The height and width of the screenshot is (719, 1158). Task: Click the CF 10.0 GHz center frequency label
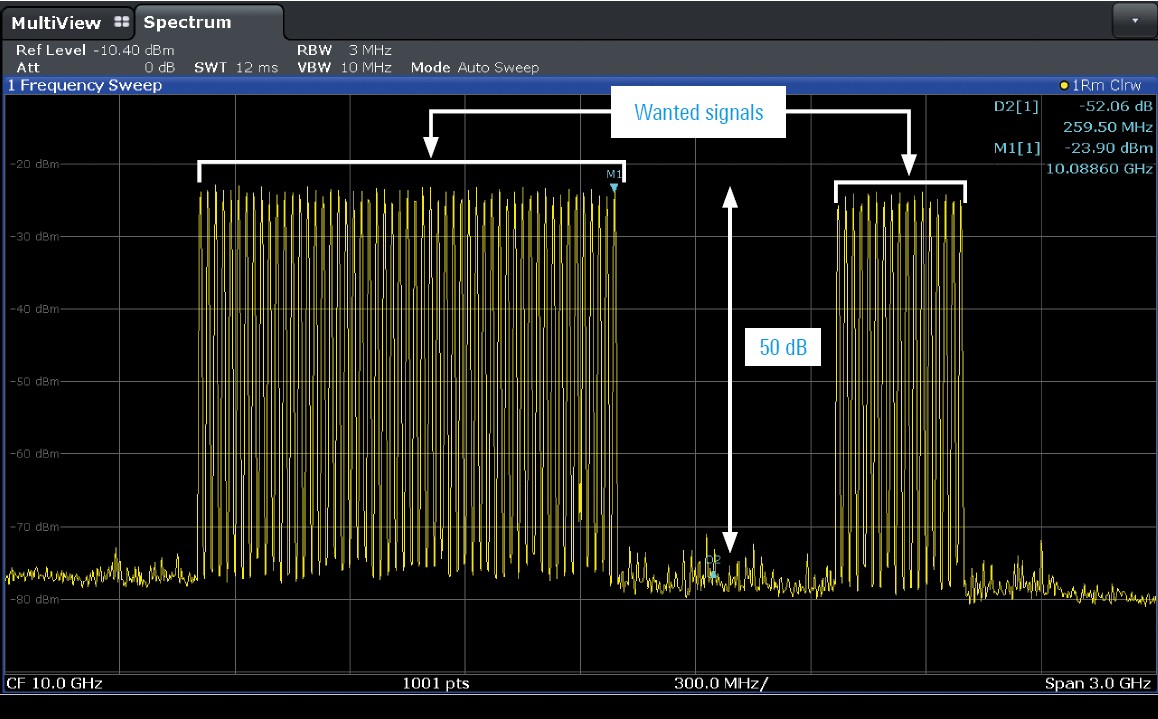point(55,683)
